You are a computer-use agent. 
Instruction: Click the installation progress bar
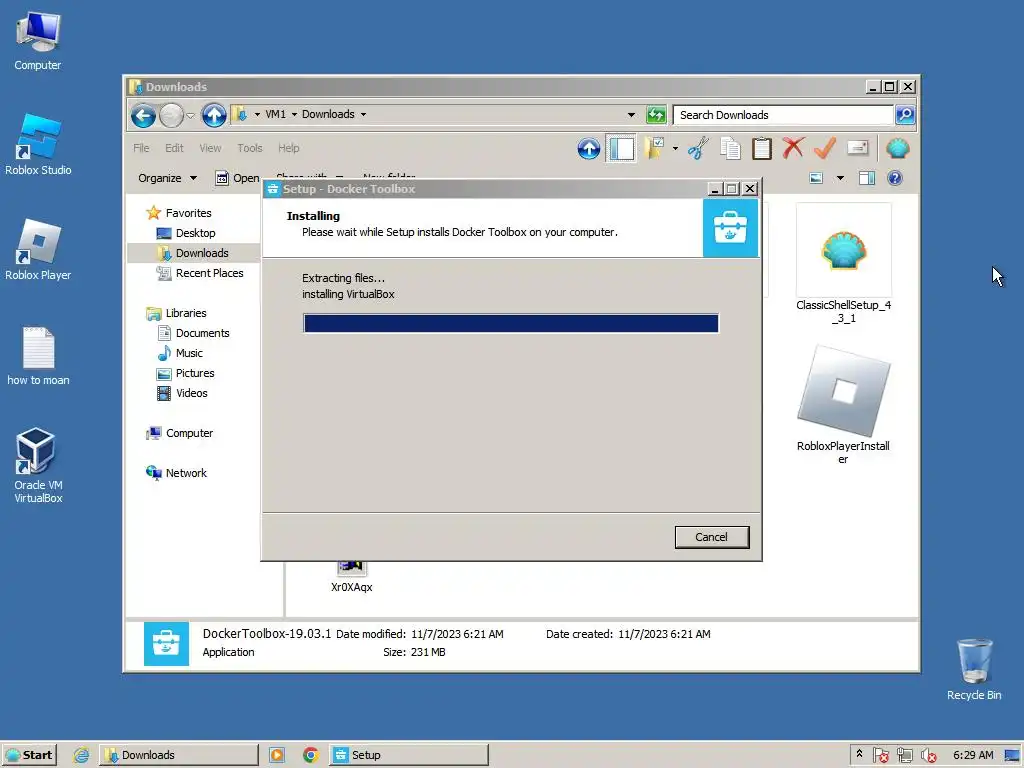coord(511,323)
